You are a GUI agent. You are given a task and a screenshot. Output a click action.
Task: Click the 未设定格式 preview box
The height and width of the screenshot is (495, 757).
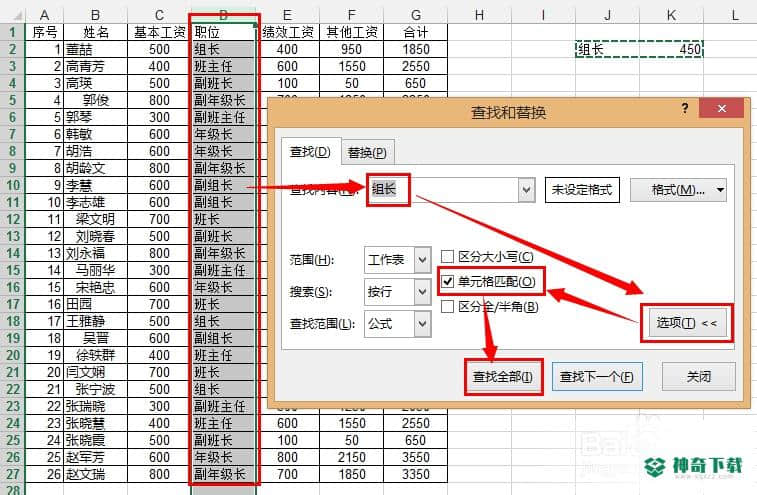[582, 190]
